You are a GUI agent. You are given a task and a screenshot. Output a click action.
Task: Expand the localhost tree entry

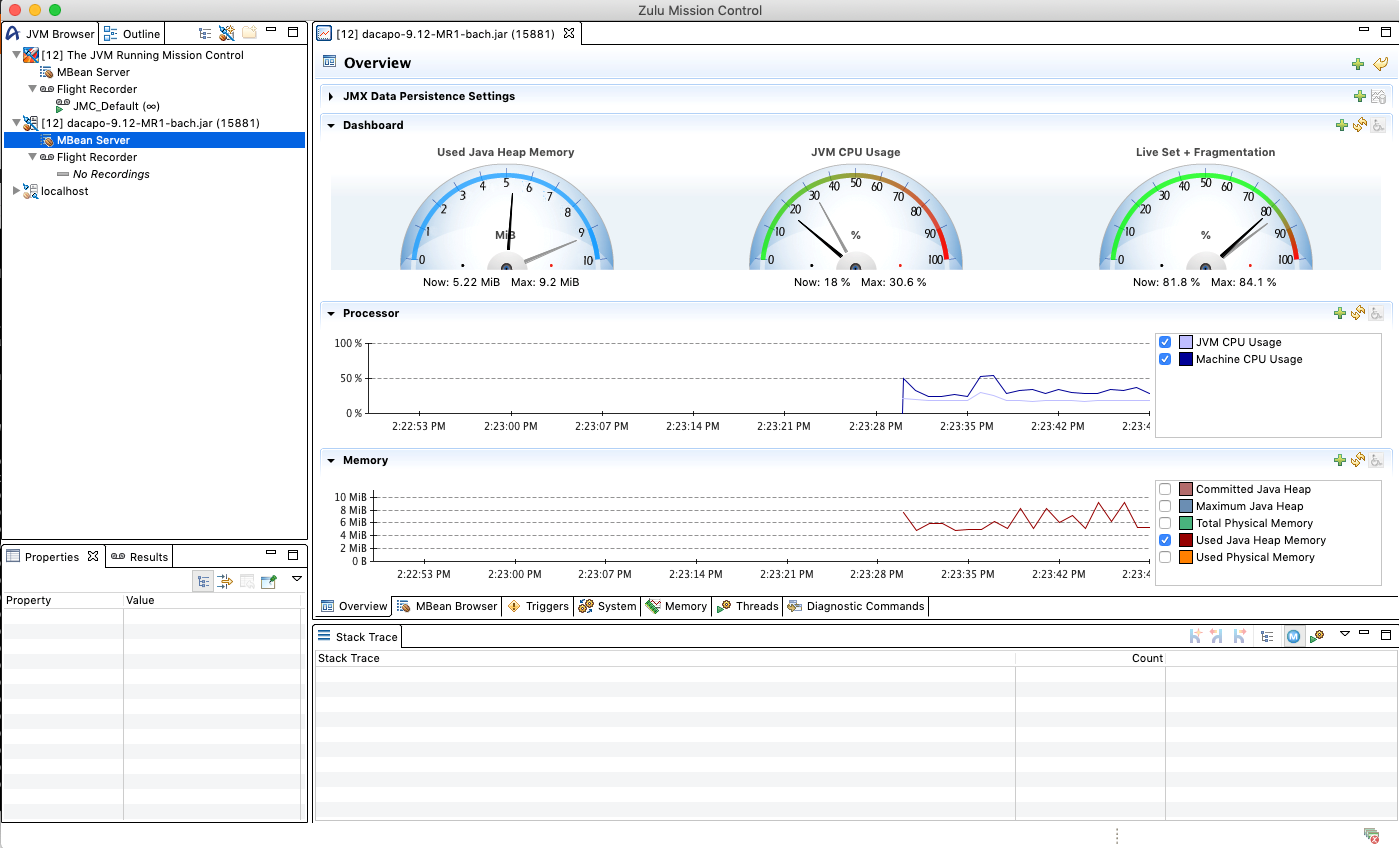click(14, 190)
